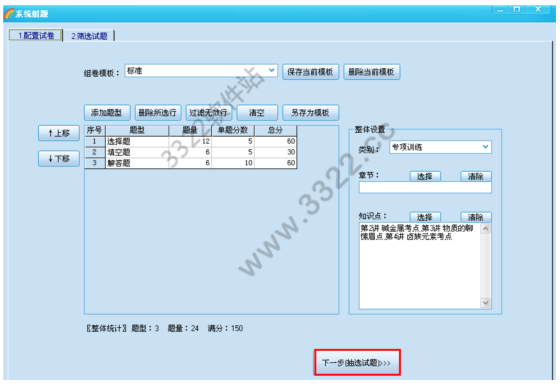This screenshot has height=386, width=560.
Task: Click the 知识点 box scrollbar down arrow
Action: point(485,303)
